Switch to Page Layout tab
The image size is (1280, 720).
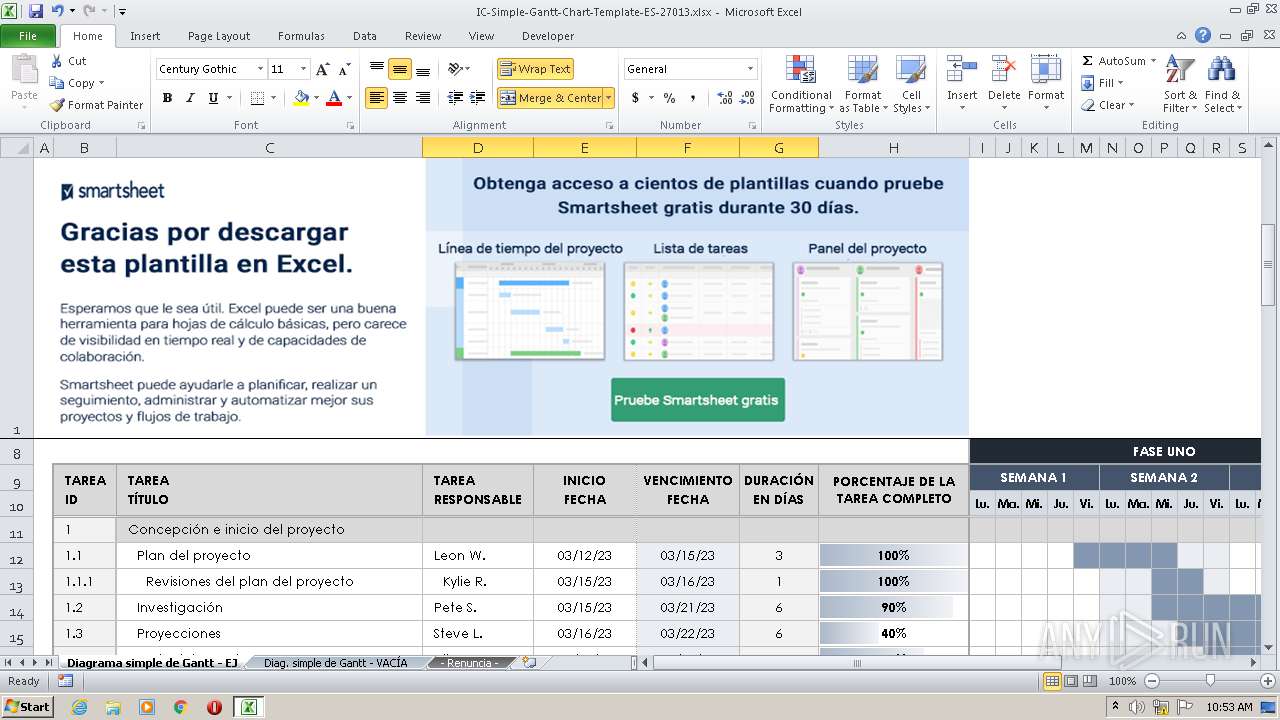click(219, 36)
